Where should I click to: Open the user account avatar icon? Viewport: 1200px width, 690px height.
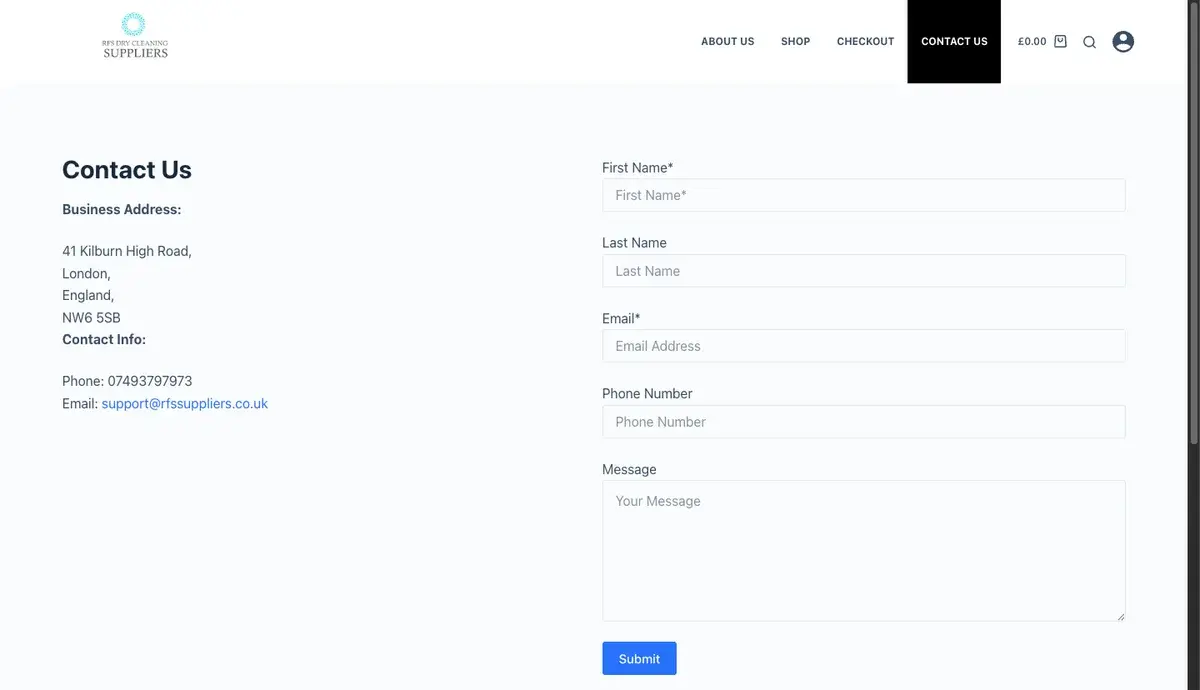click(x=1123, y=41)
